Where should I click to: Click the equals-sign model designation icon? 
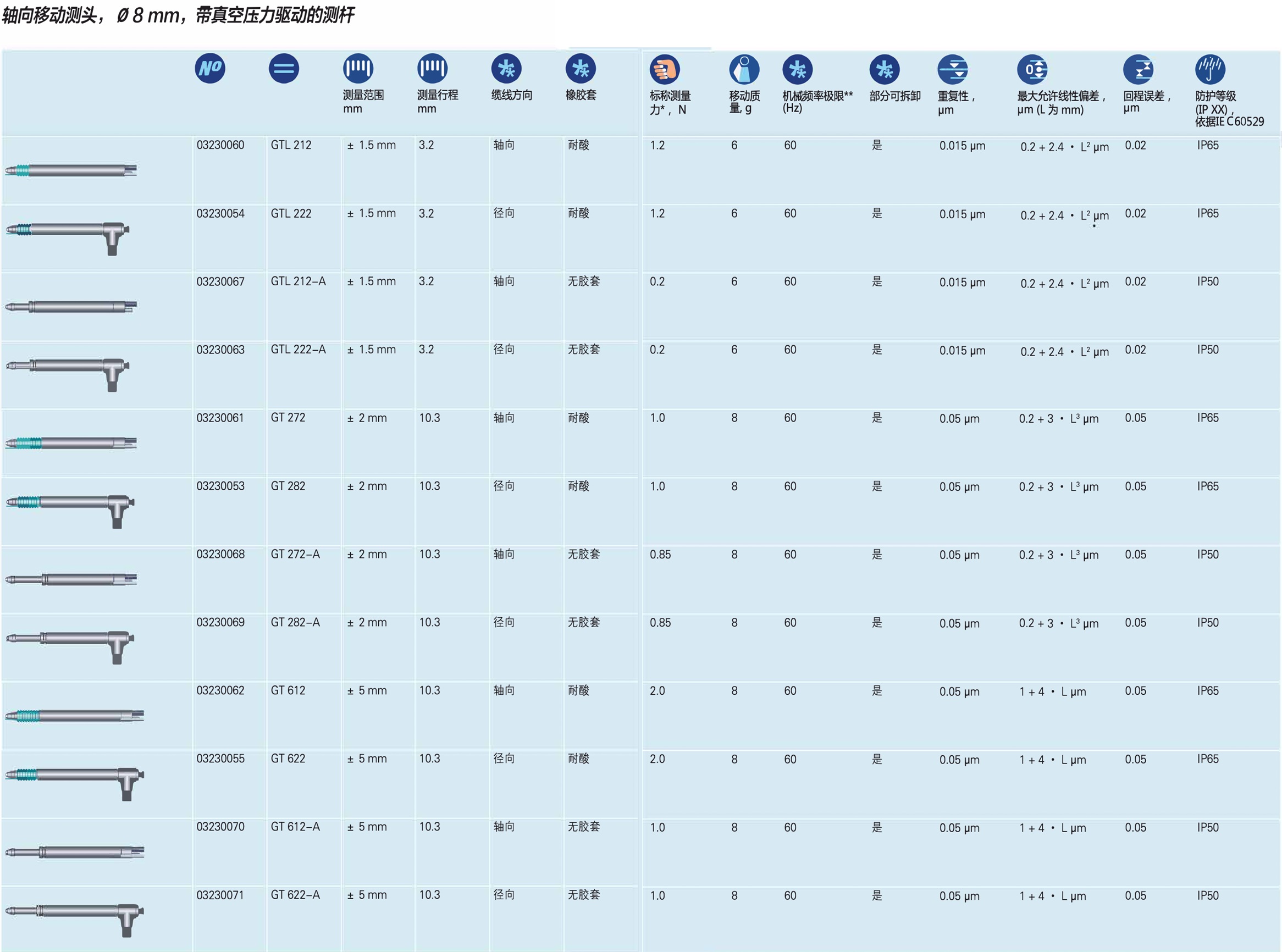click(284, 69)
